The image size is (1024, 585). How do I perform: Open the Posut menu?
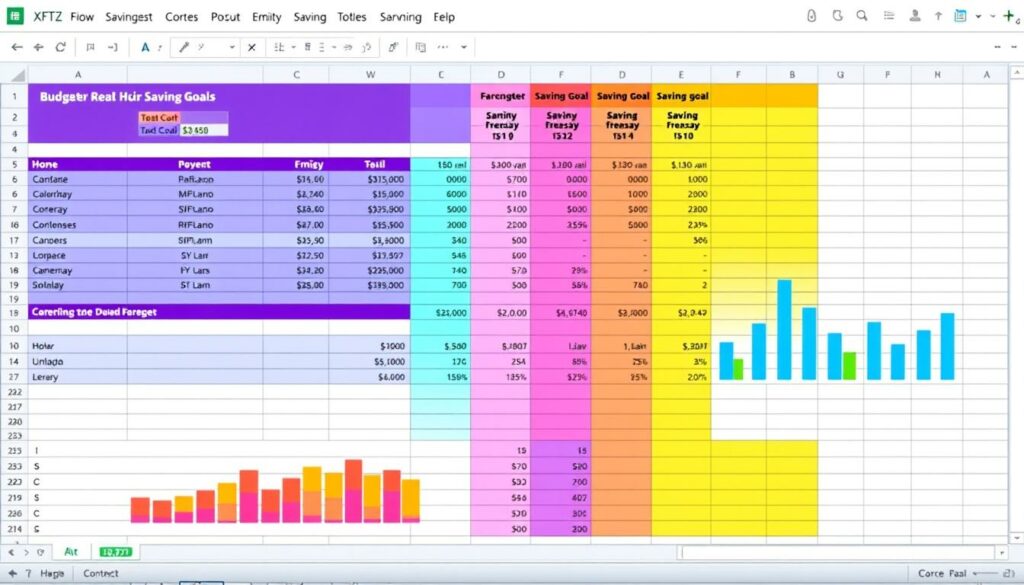tap(225, 17)
